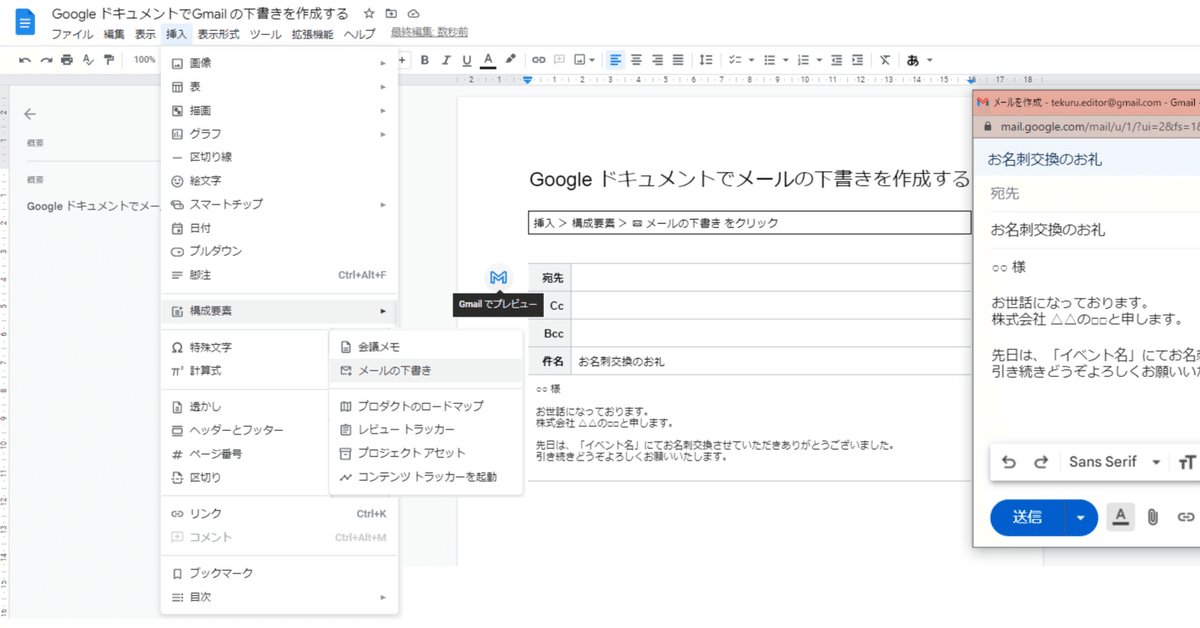Select the paint format tool
The width and height of the screenshot is (1200, 628).
pyautogui.click(x=110, y=60)
